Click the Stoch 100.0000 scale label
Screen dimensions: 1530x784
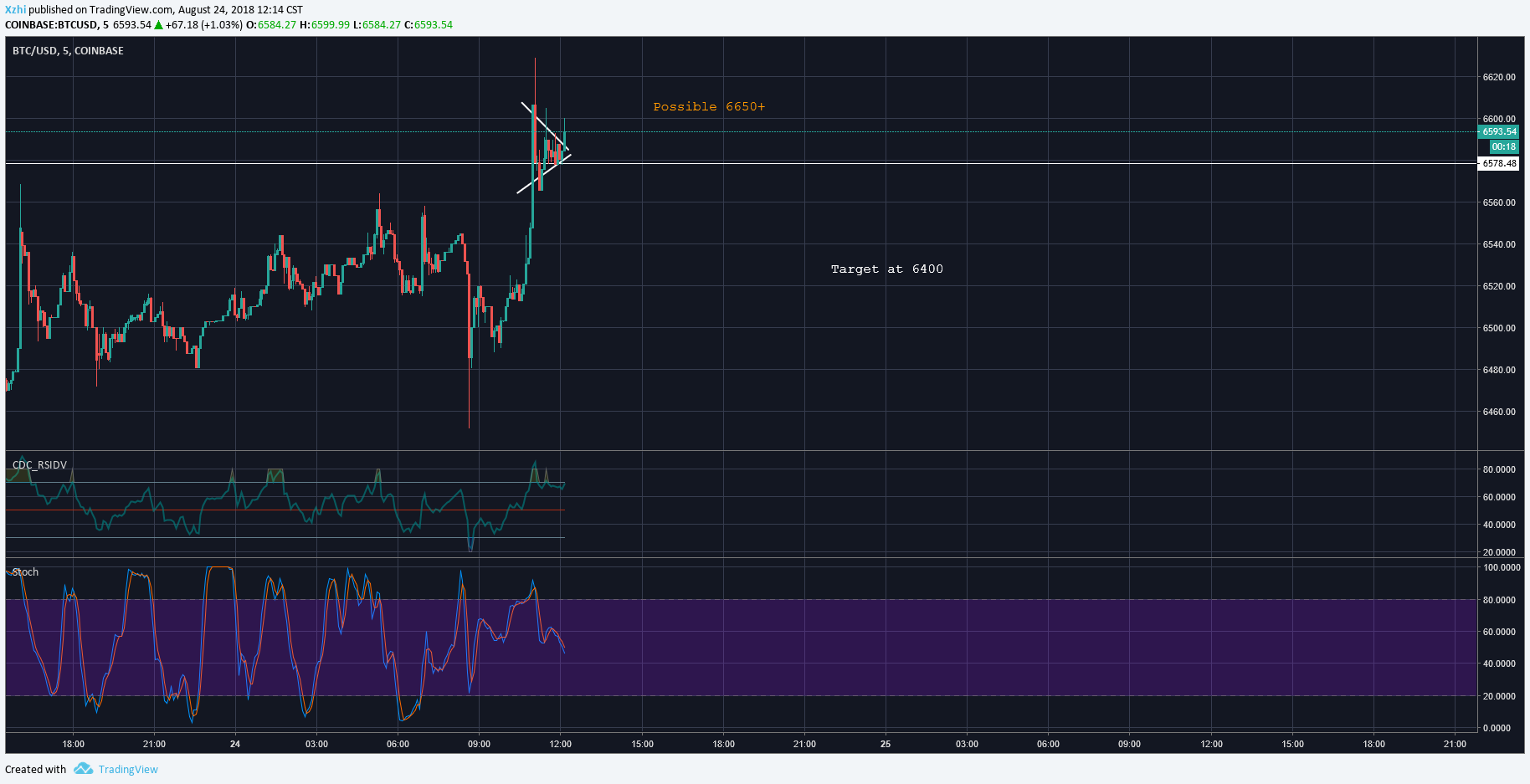(x=1502, y=567)
